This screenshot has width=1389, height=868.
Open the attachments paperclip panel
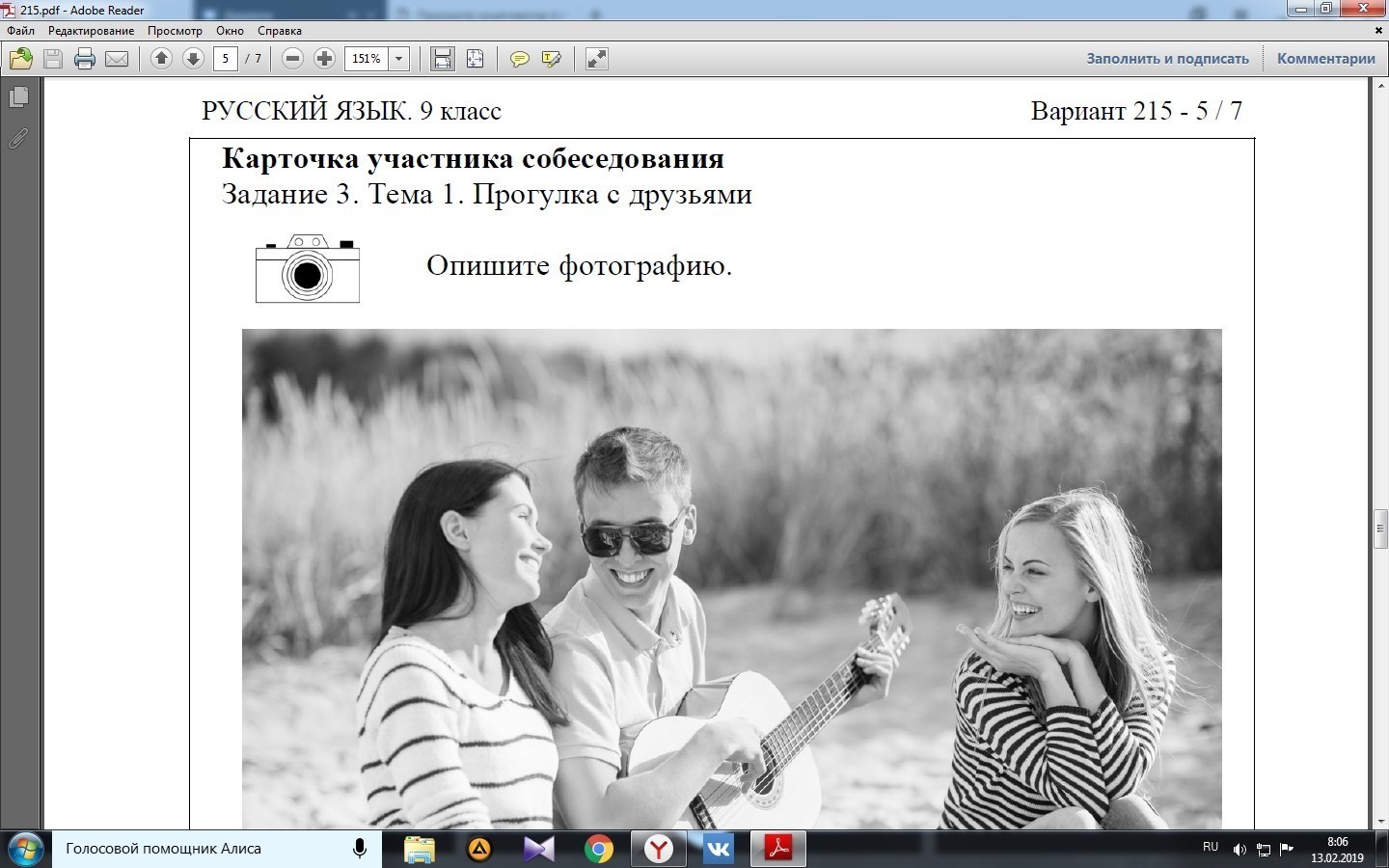(x=18, y=139)
